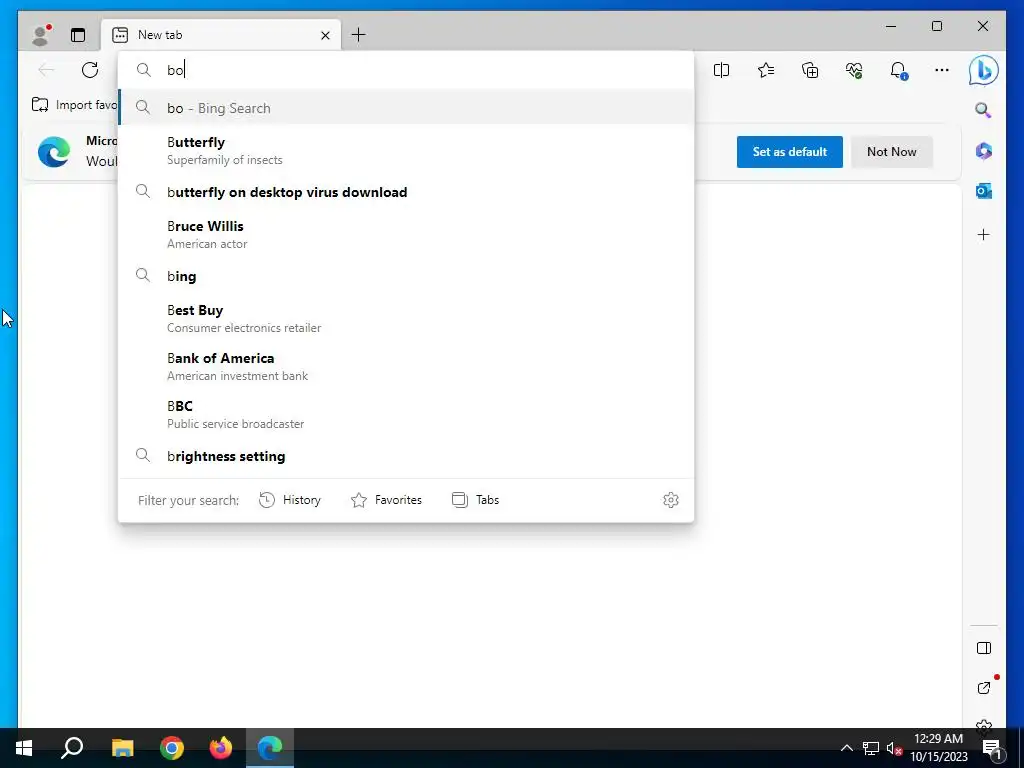This screenshot has width=1024, height=768.
Task: Open File Explorer from the taskbar
Action: [122, 748]
